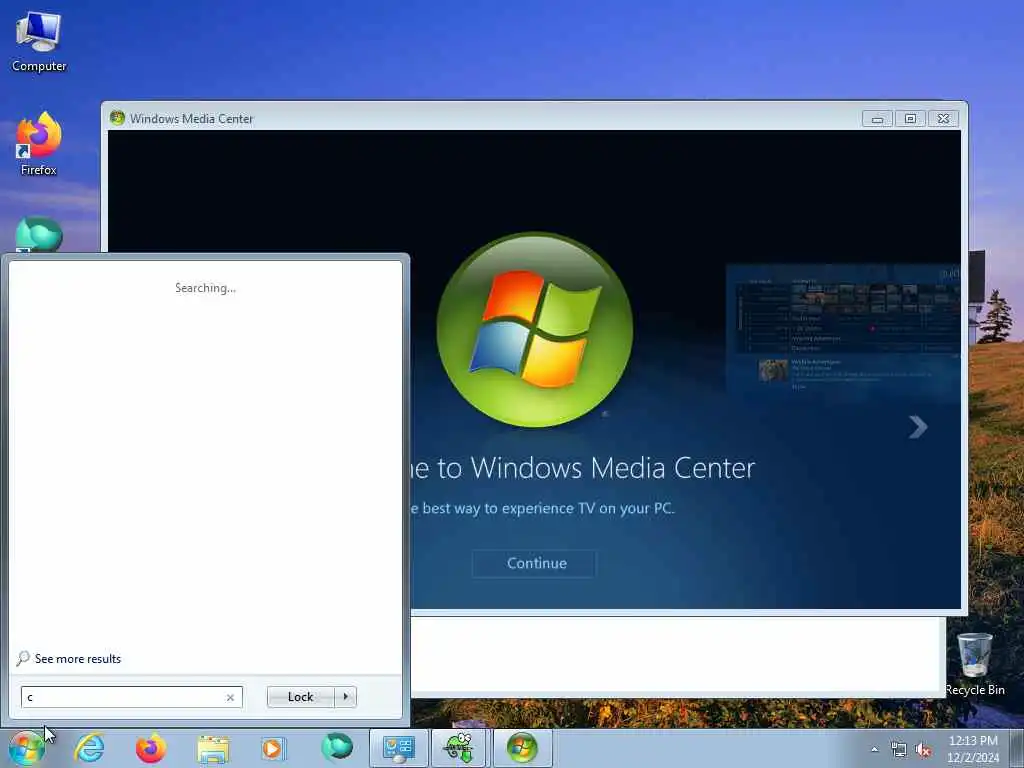Select the Computer desktop icon
Viewport: 1024px width, 768px height.
pos(39,42)
